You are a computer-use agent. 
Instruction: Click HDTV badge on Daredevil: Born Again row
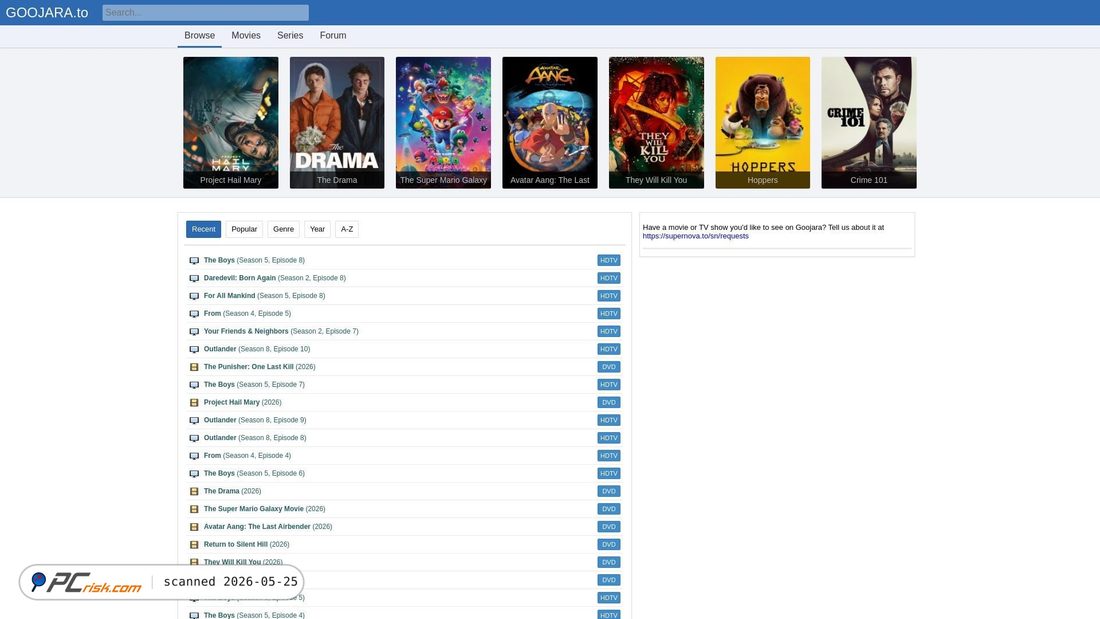click(x=608, y=278)
